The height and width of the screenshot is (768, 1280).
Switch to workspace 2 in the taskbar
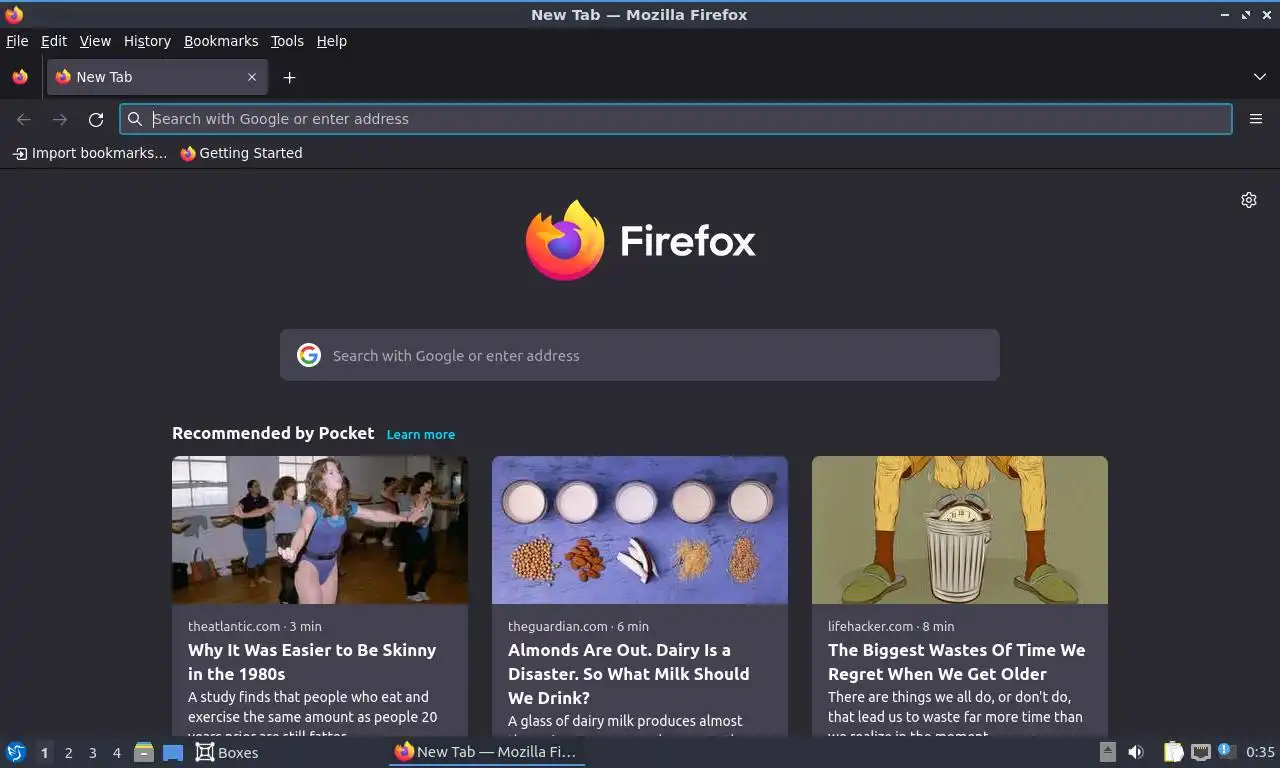tap(68, 753)
